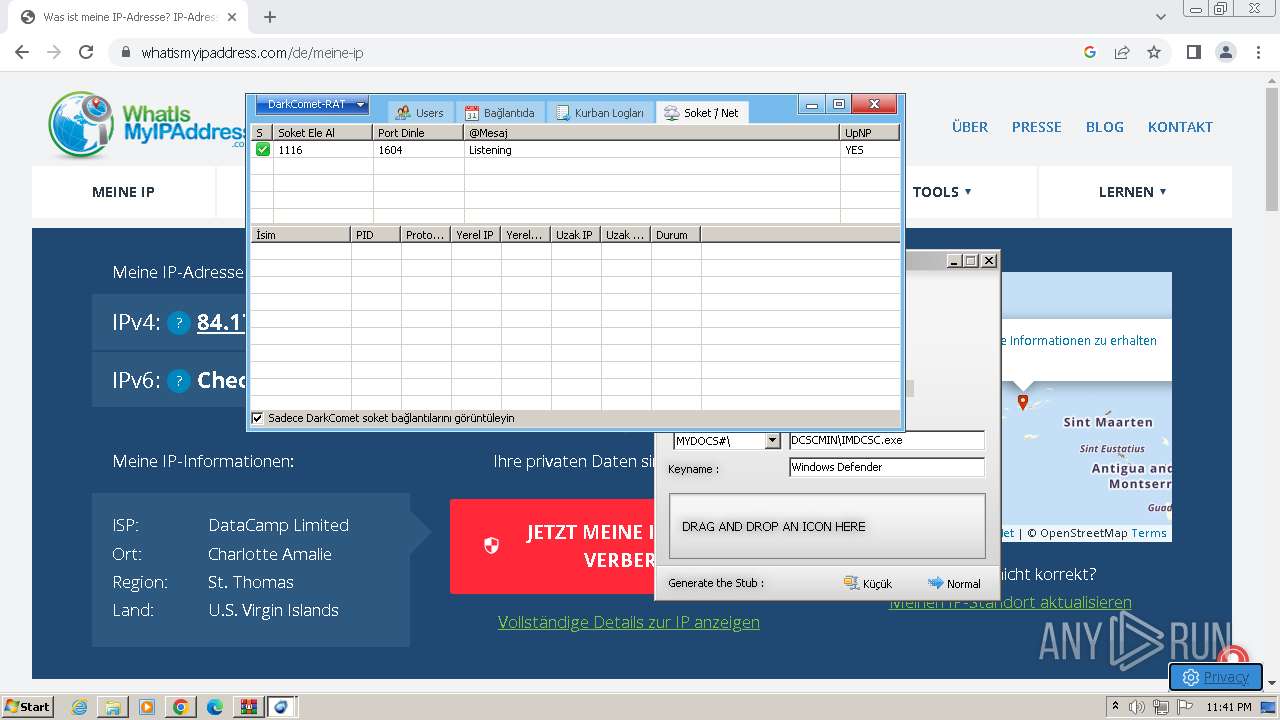
Task: Open the ÜBER link
Action: (x=970, y=127)
